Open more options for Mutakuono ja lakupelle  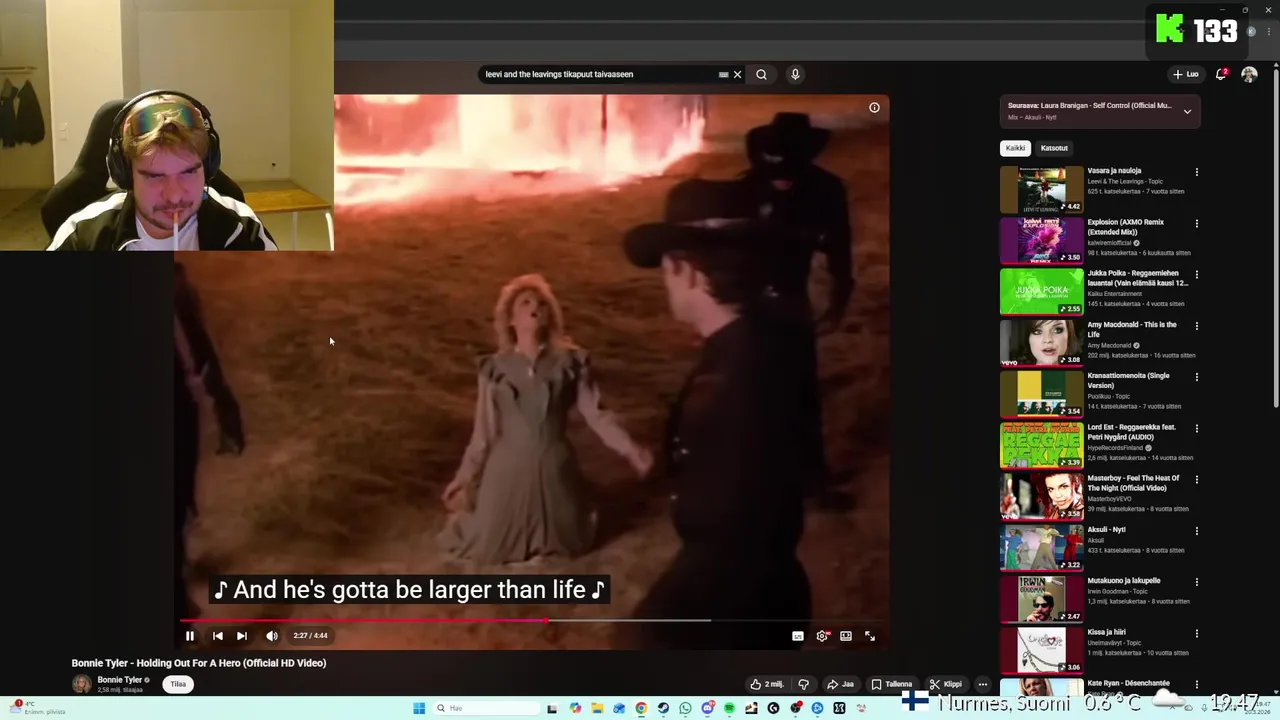[x=1196, y=582]
